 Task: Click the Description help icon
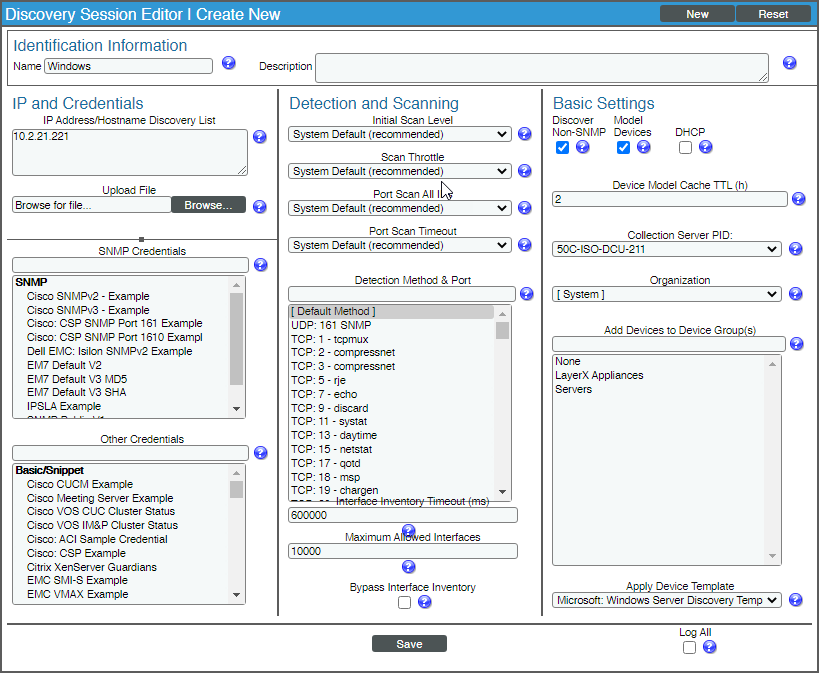tap(789, 62)
